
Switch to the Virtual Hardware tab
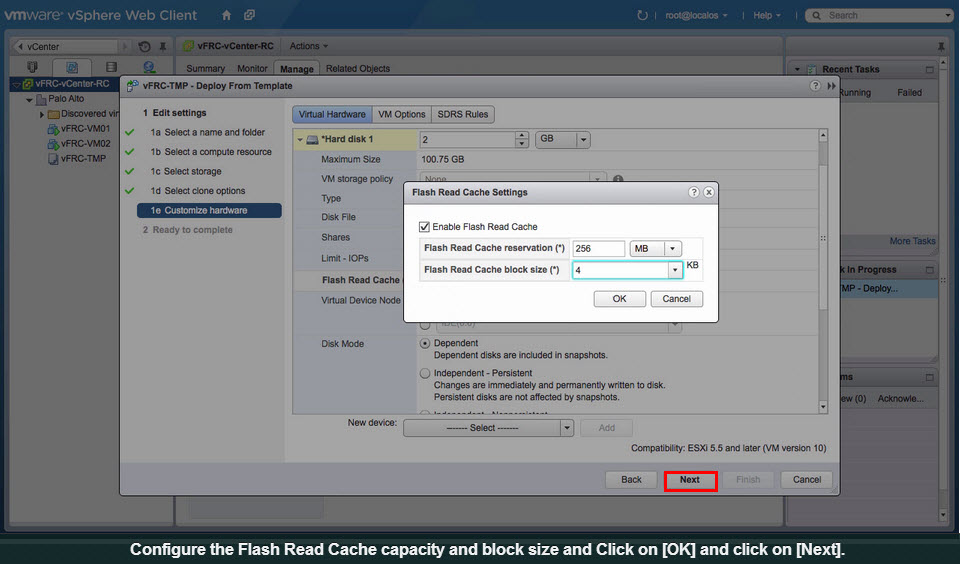coord(332,114)
